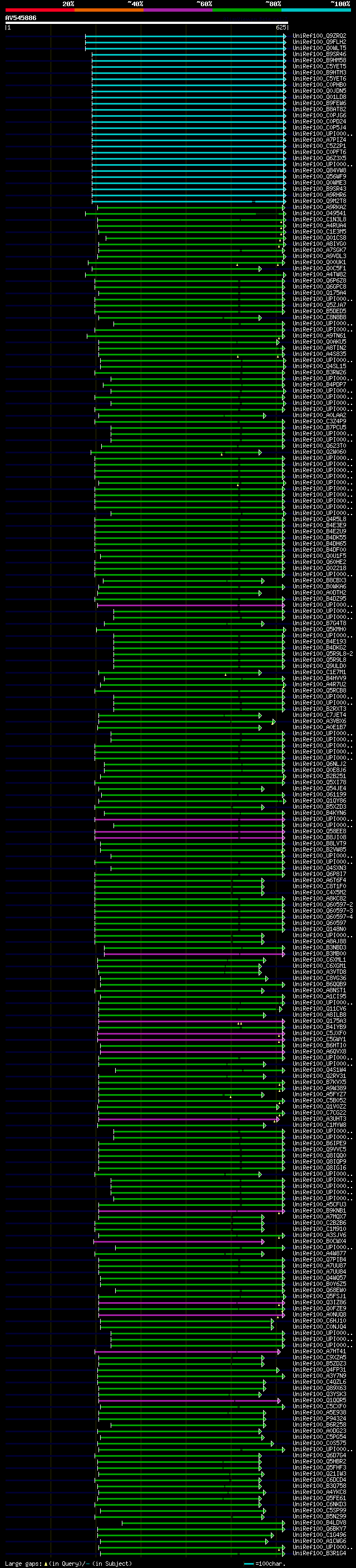356x1568 pixels.
Task: Open hit UniRef100_B4HVV9
Action: point(319,678)
